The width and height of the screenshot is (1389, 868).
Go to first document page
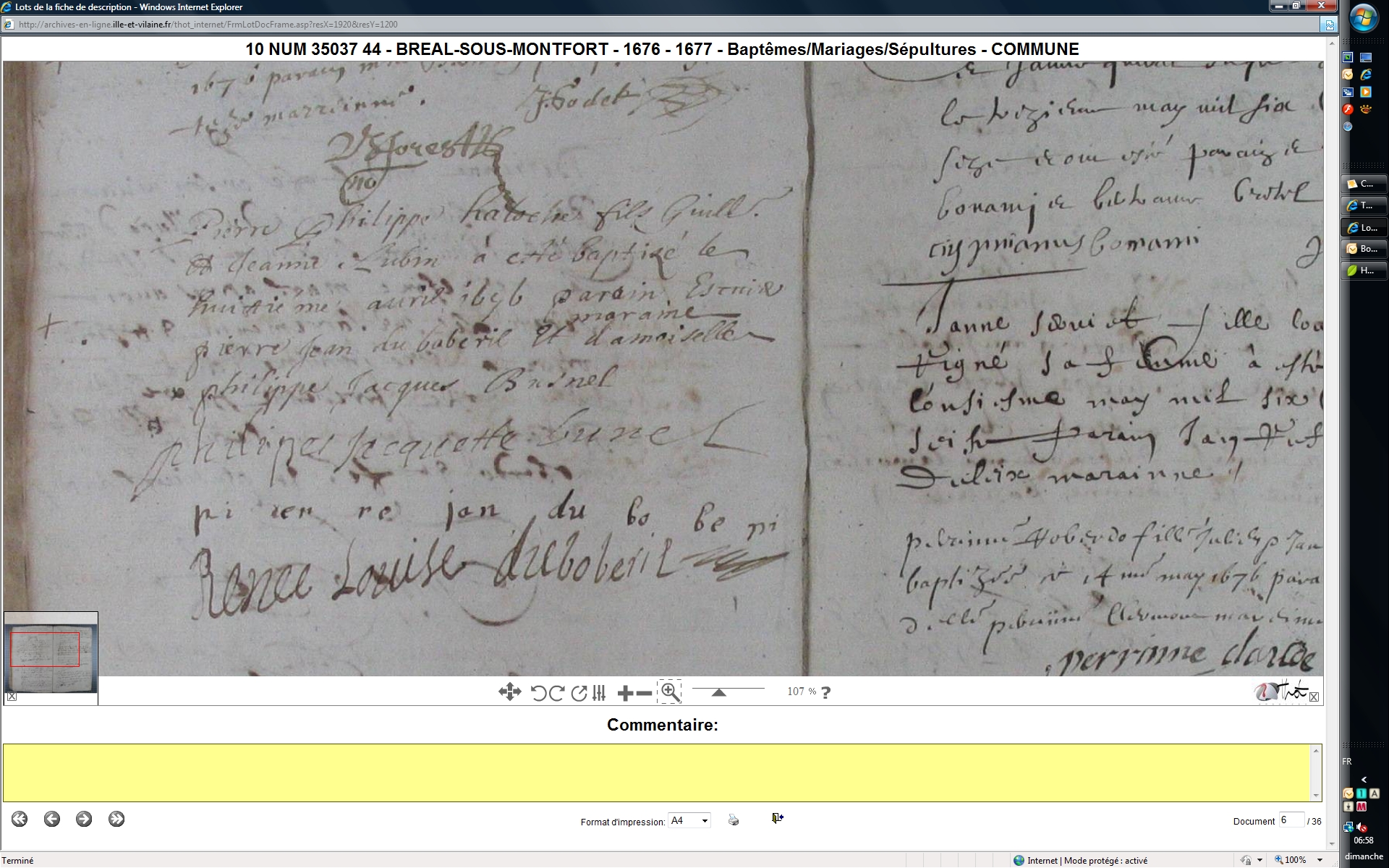coord(20,819)
